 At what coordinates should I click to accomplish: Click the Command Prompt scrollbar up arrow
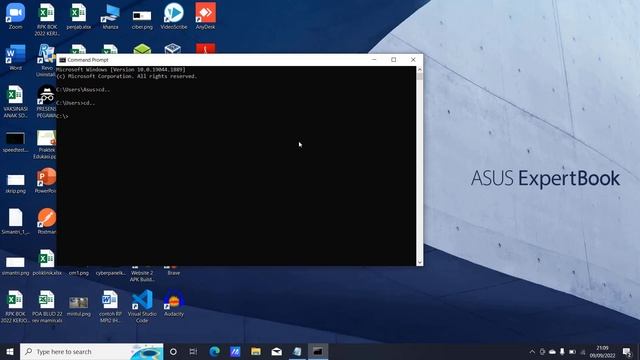420,70
